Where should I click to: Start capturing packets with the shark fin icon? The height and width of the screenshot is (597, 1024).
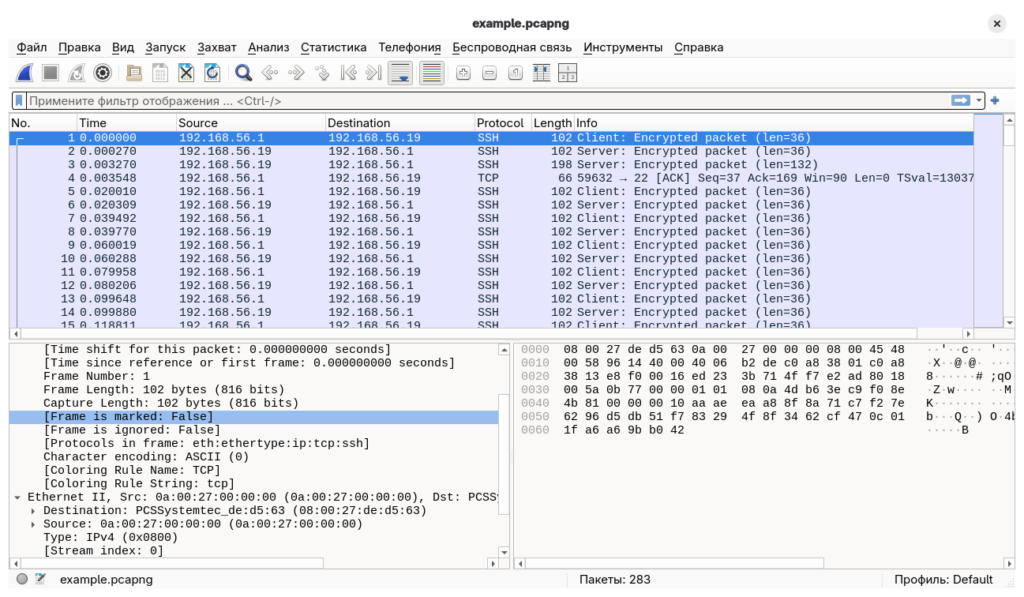pyautogui.click(x=25, y=73)
